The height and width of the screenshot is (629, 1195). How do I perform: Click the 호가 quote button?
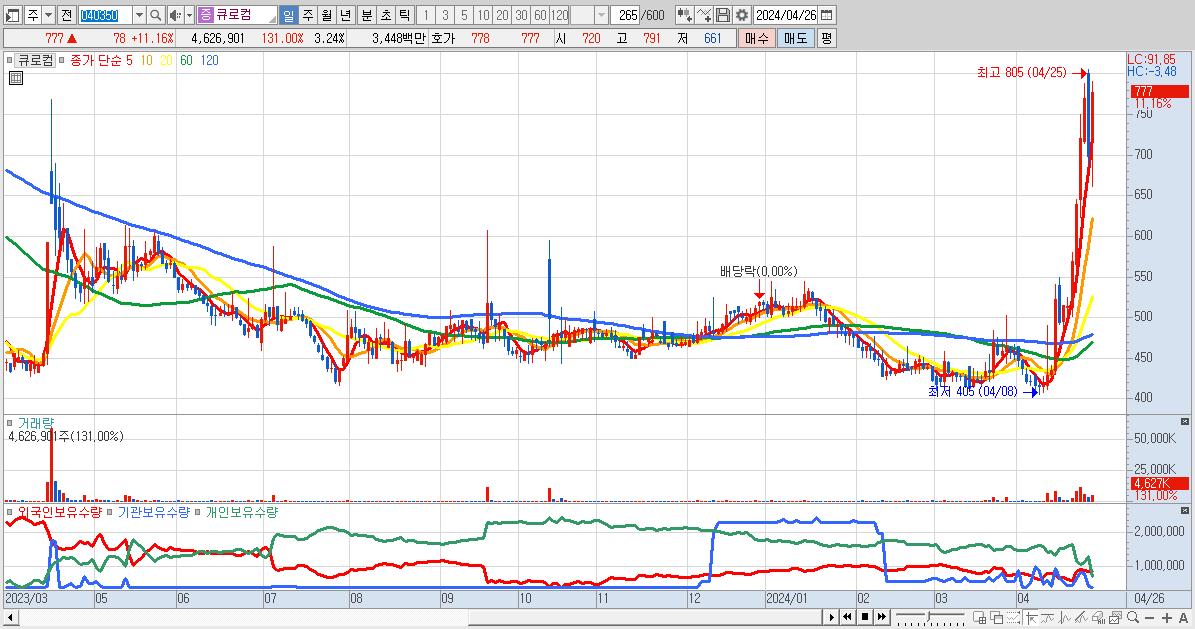click(x=443, y=38)
